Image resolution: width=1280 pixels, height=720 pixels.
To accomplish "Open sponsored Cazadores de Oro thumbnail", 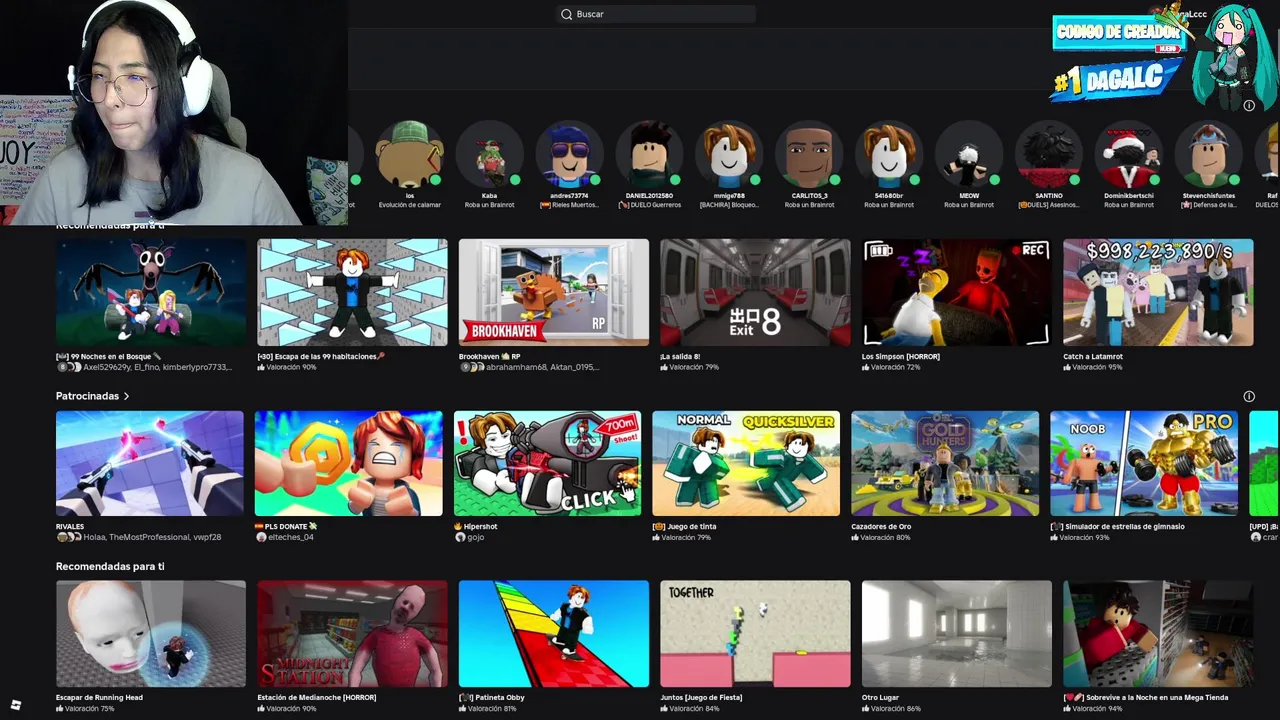I will pos(945,463).
